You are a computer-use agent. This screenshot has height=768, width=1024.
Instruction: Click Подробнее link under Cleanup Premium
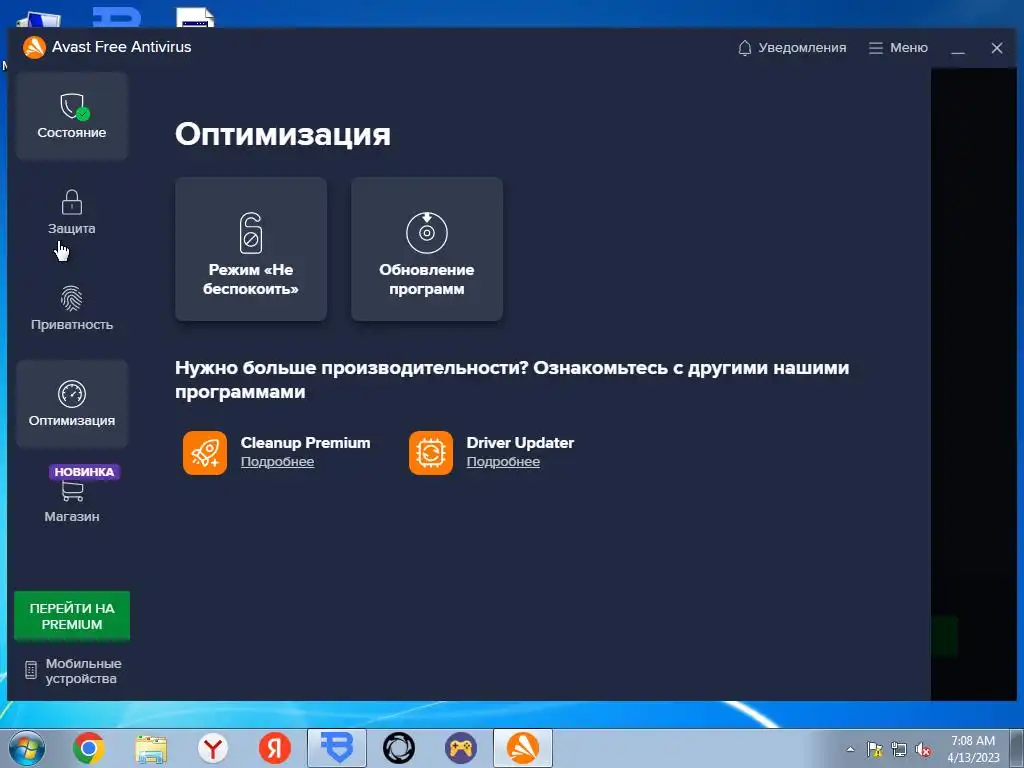(x=278, y=462)
